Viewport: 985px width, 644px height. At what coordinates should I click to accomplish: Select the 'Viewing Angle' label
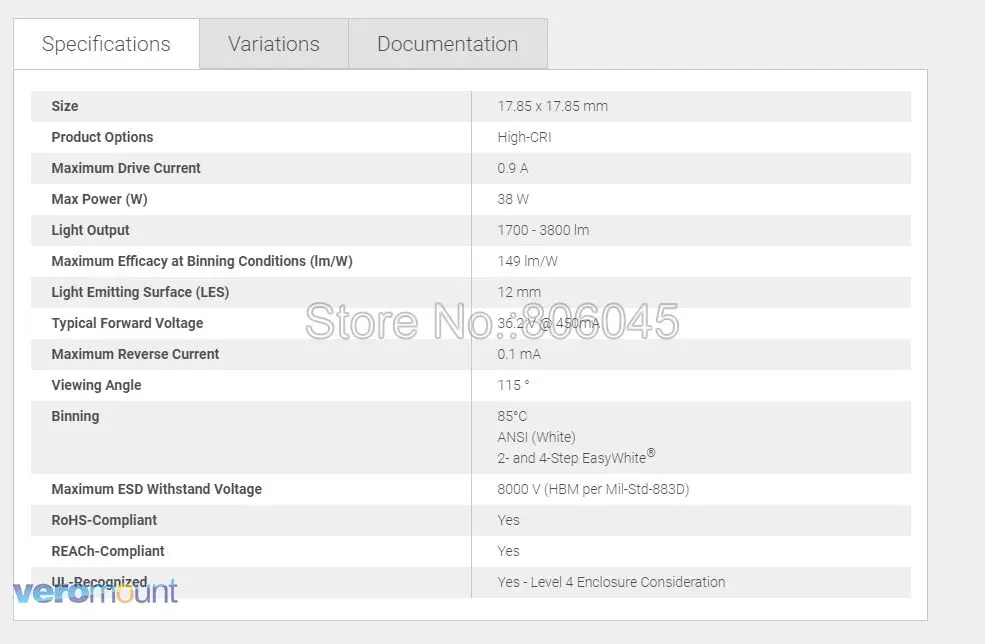tap(96, 385)
